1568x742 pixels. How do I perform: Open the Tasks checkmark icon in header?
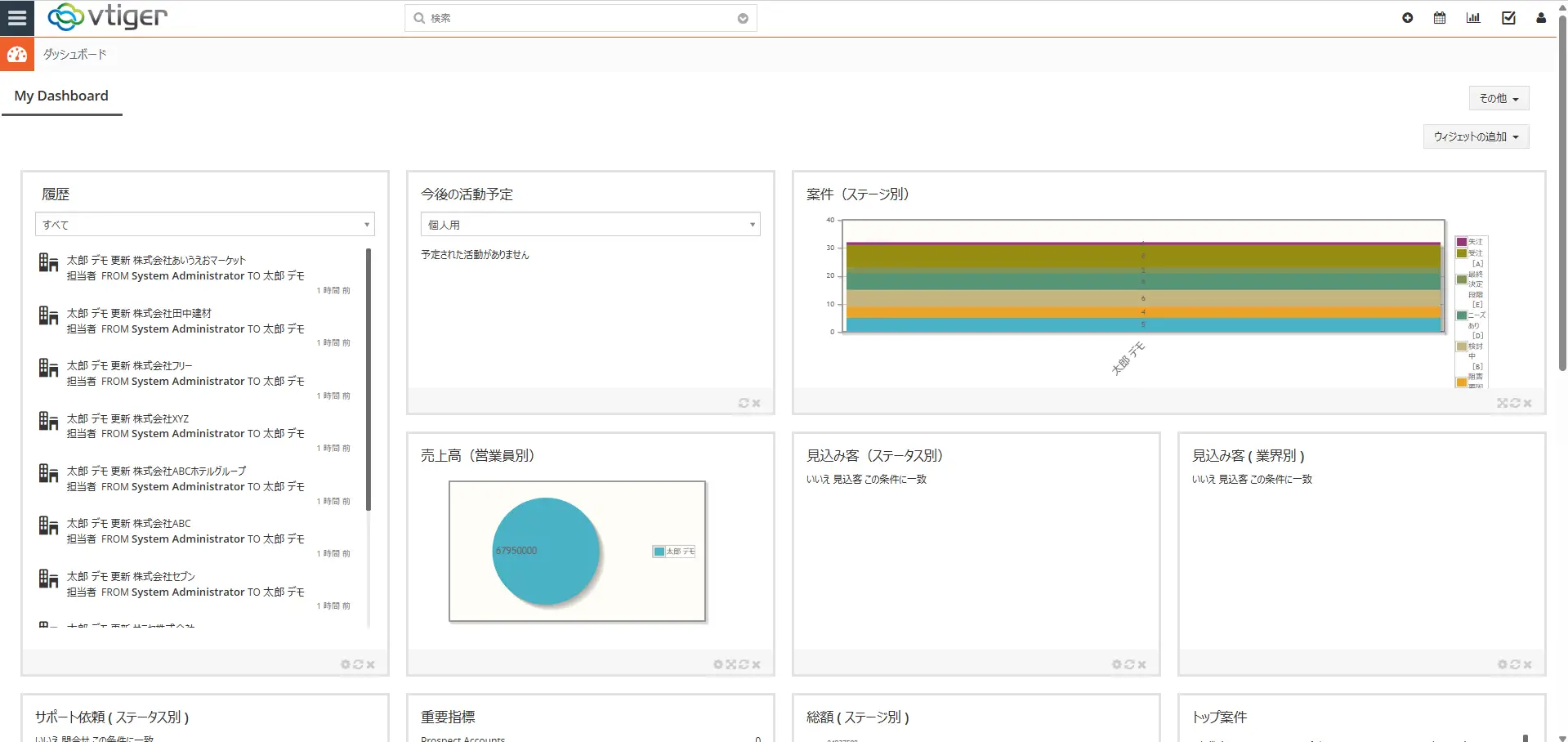(x=1508, y=18)
